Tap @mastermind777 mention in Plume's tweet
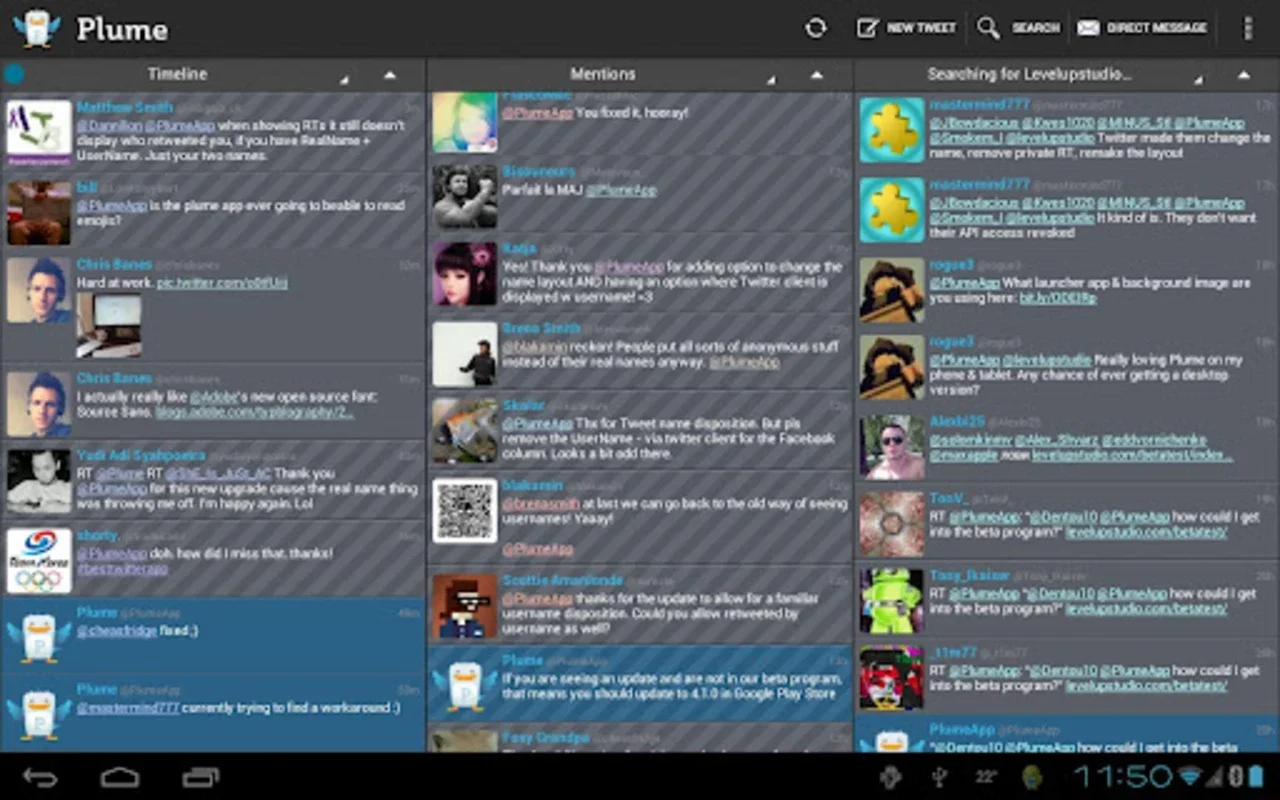The image size is (1280, 800). [128, 708]
